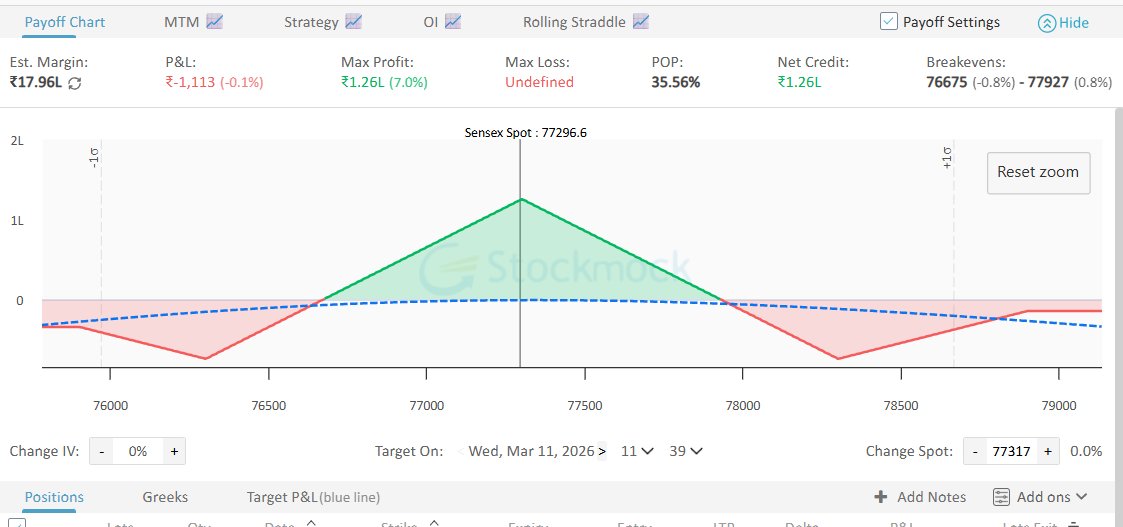This screenshot has width=1123, height=527.
Task: Click the MTM chart icon
Action: (214, 22)
